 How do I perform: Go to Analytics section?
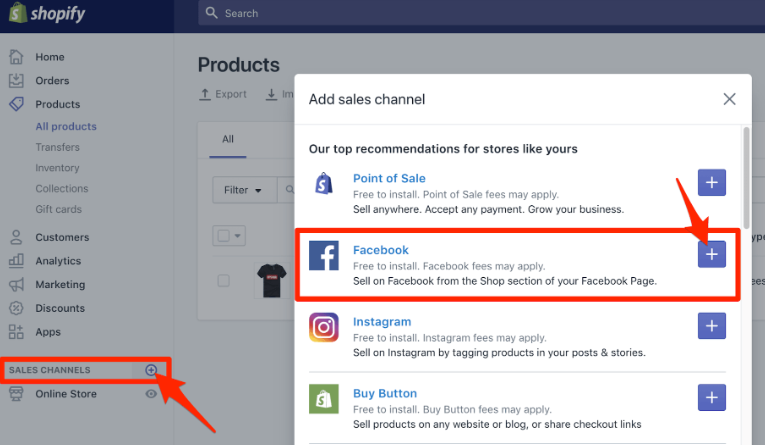[x=58, y=261]
